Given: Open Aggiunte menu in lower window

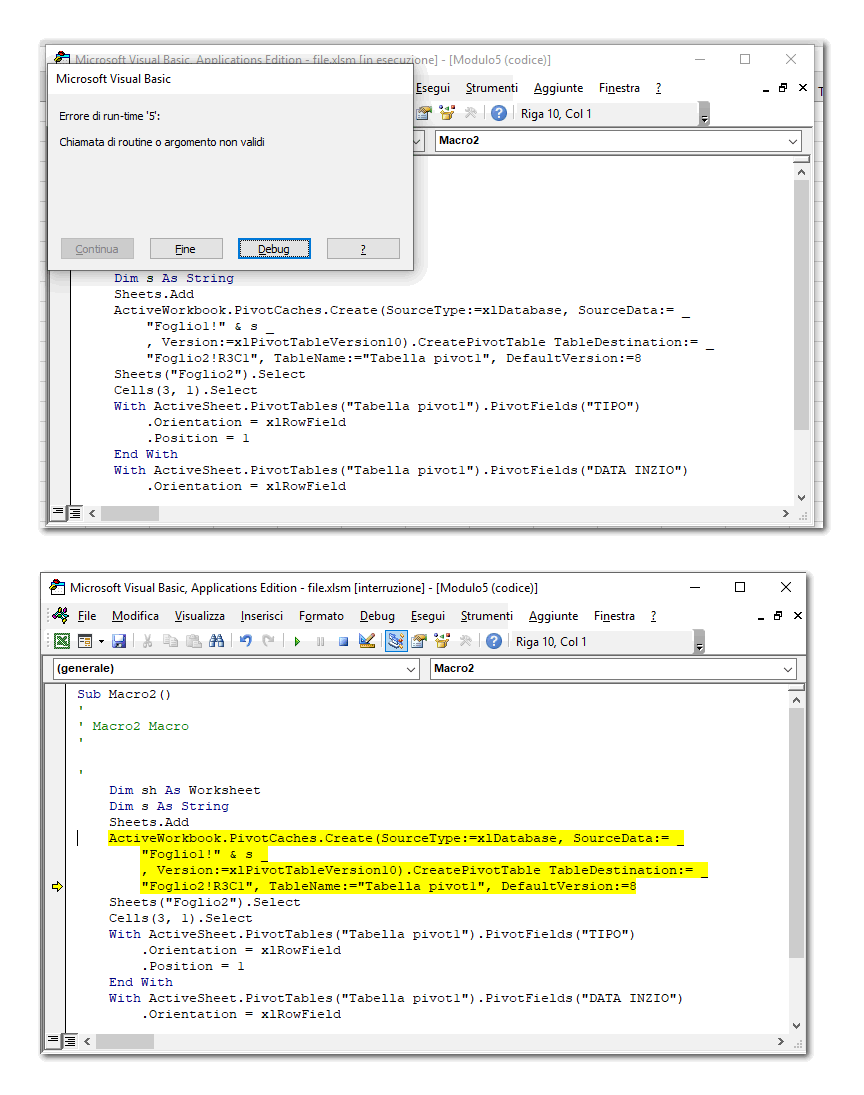Looking at the screenshot, I should (x=553, y=616).
